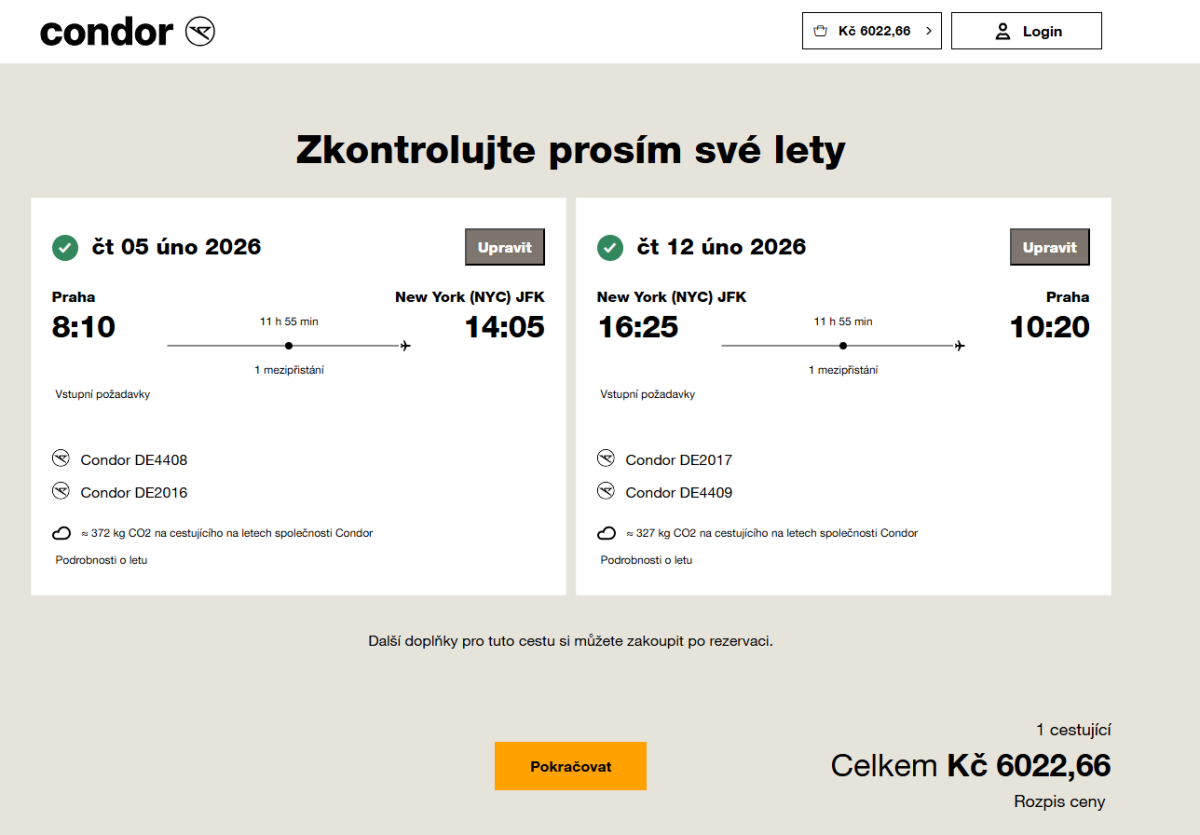The image size is (1200, 835).
Task: Open the Rozpis ceny price breakdown
Action: tap(1059, 802)
